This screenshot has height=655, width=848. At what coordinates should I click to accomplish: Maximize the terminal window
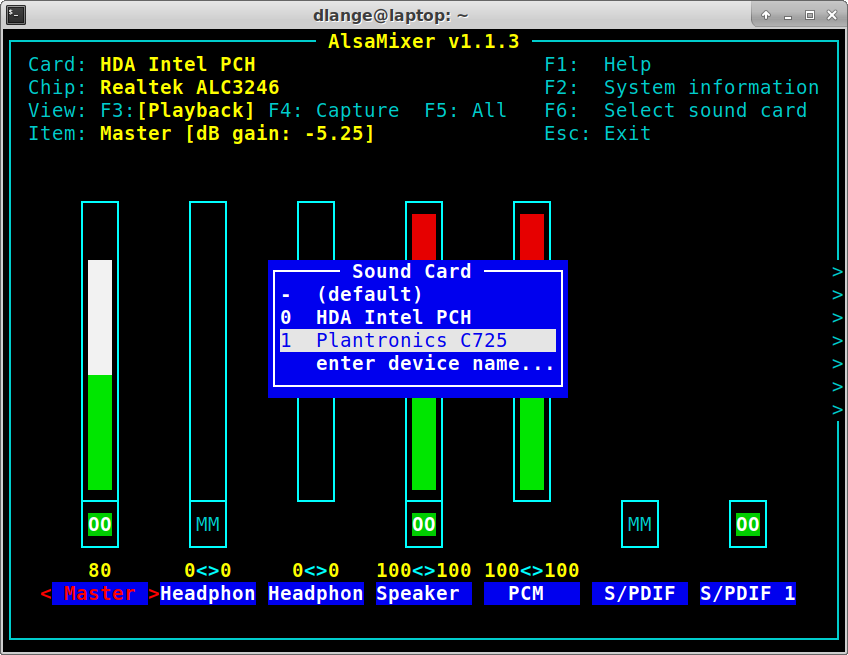[x=810, y=15]
